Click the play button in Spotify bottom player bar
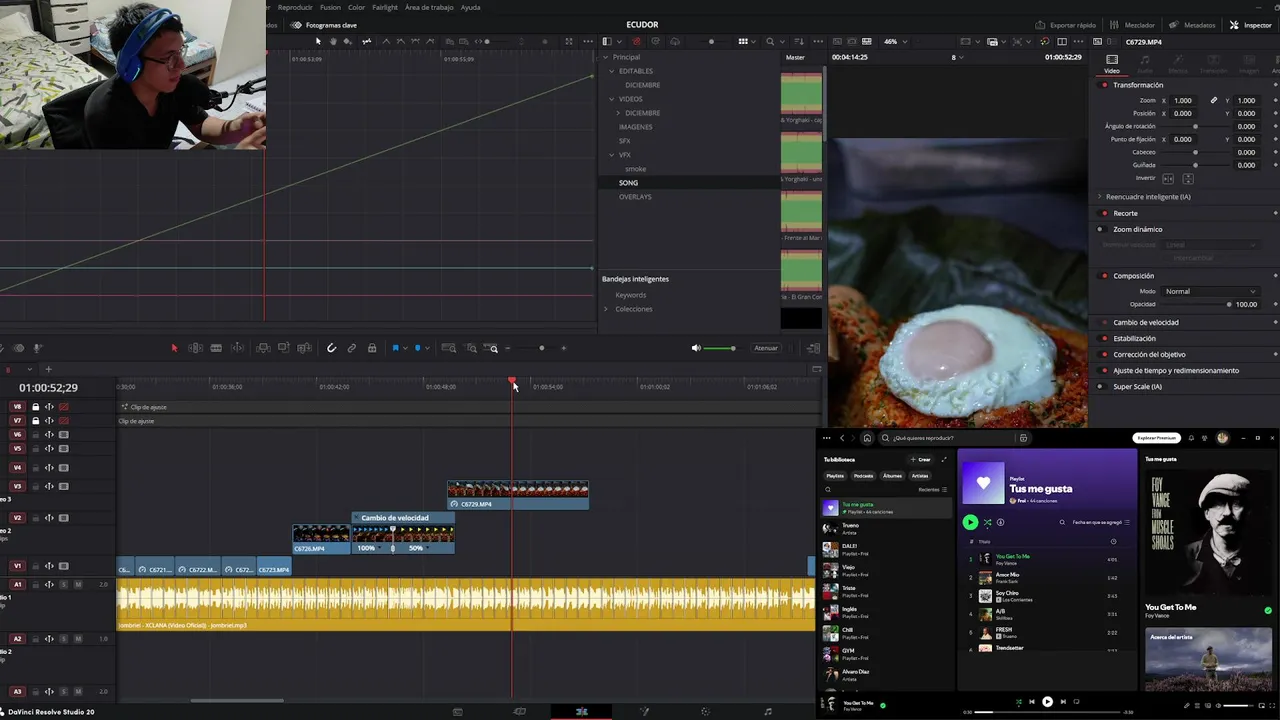This screenshot has width=1280, height=720. click(x=1047, y=702)
